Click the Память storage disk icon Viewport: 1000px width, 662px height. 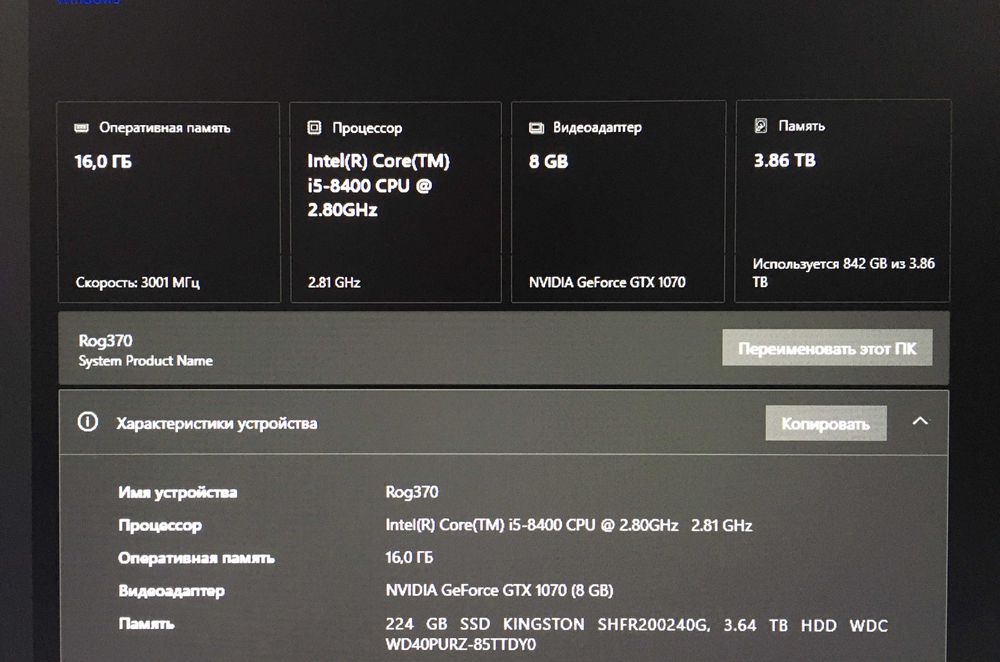tap(761, 126)
